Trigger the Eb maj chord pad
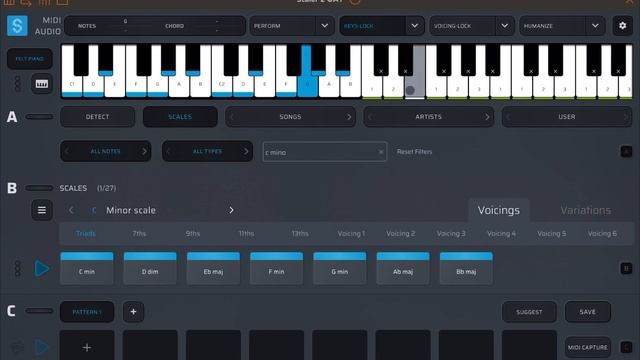 tap(213, 268)
